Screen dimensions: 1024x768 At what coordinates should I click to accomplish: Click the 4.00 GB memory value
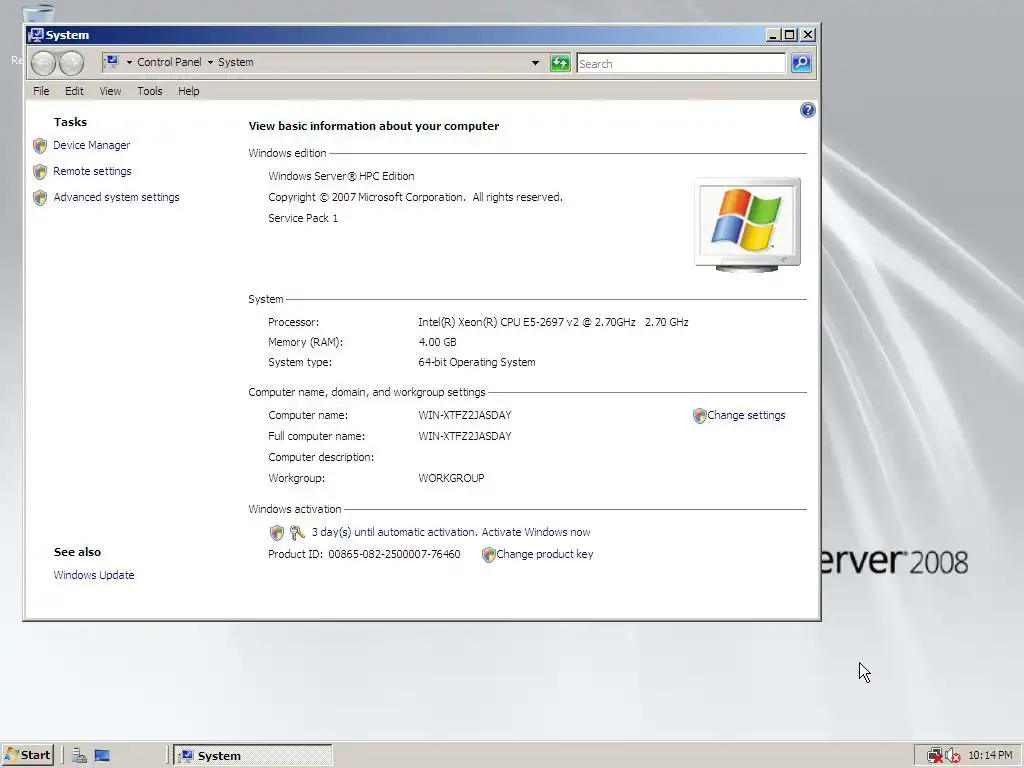(438, 342)
